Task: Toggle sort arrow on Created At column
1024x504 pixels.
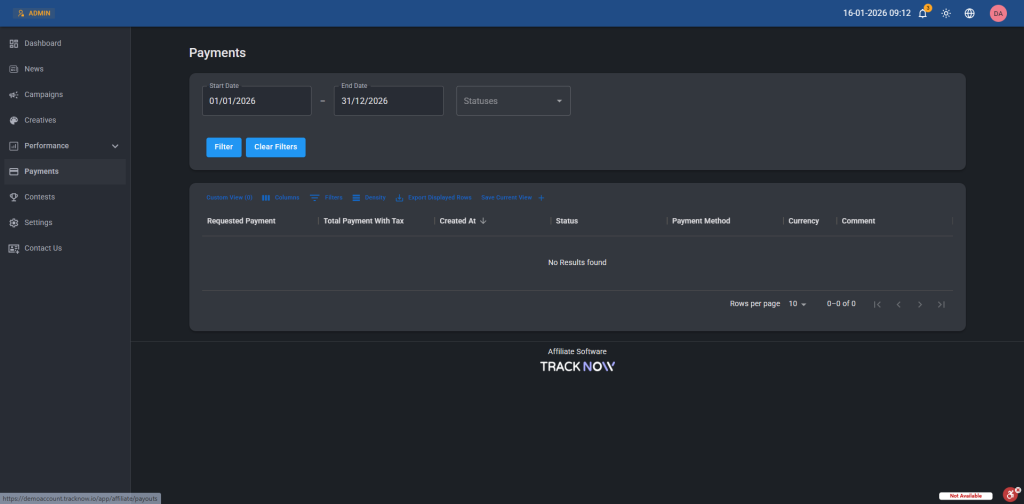Action: tap(484, 221)
